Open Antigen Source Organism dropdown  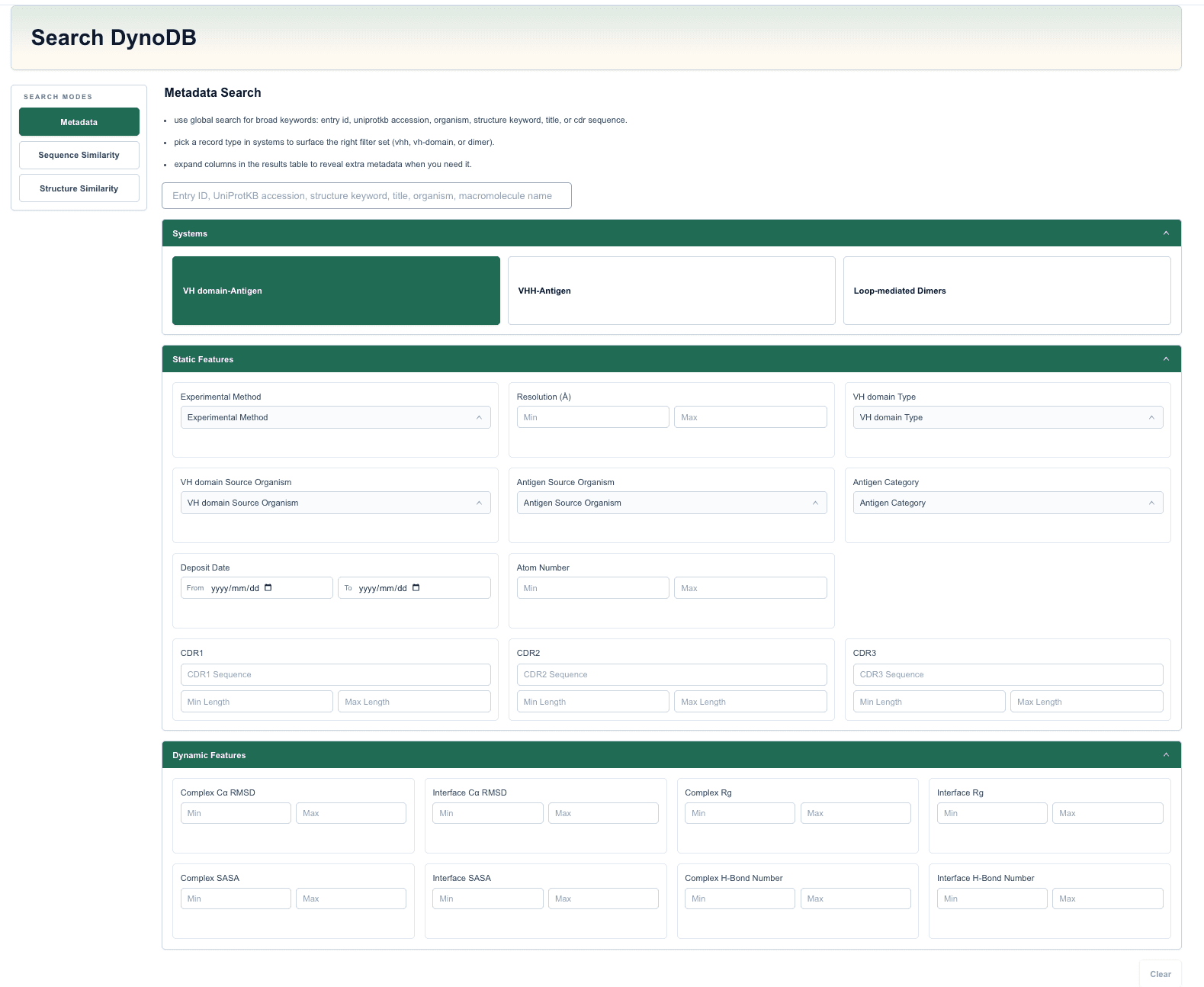click(x=672, y=503)
